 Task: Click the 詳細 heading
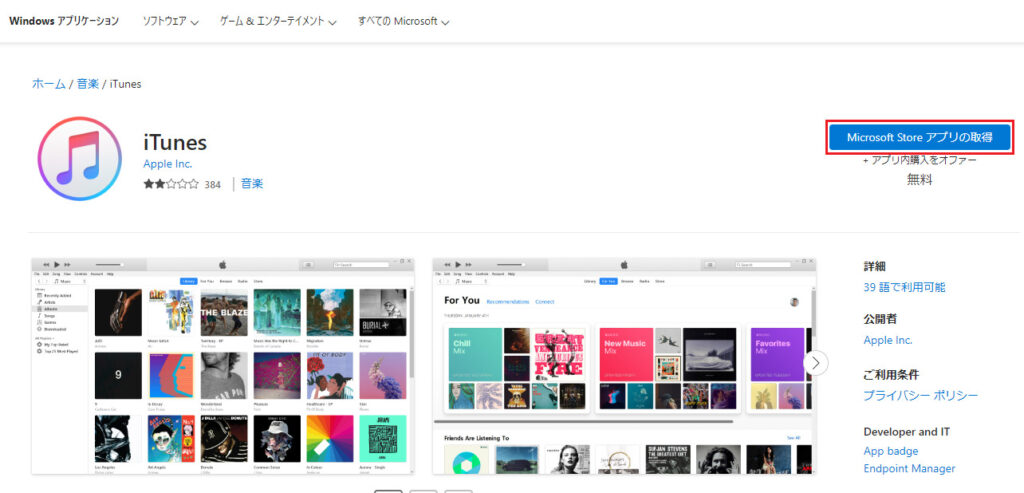874,266
